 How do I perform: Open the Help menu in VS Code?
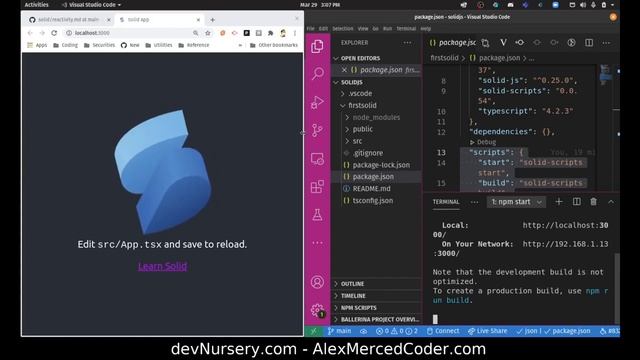click(x=425, y=29)
